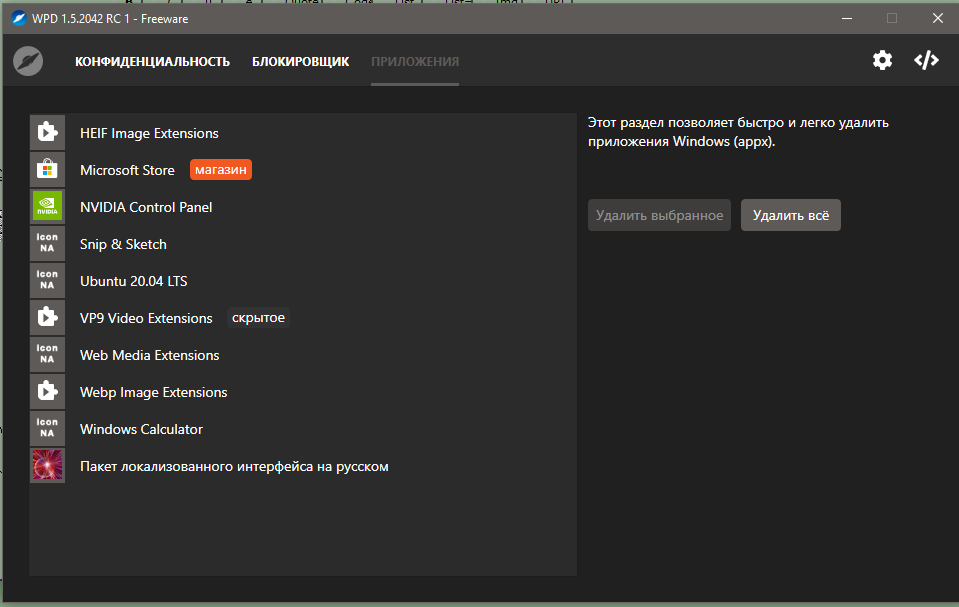Select the Web Media Extensions row text
959x607 pixels.
tap(149, 356)
